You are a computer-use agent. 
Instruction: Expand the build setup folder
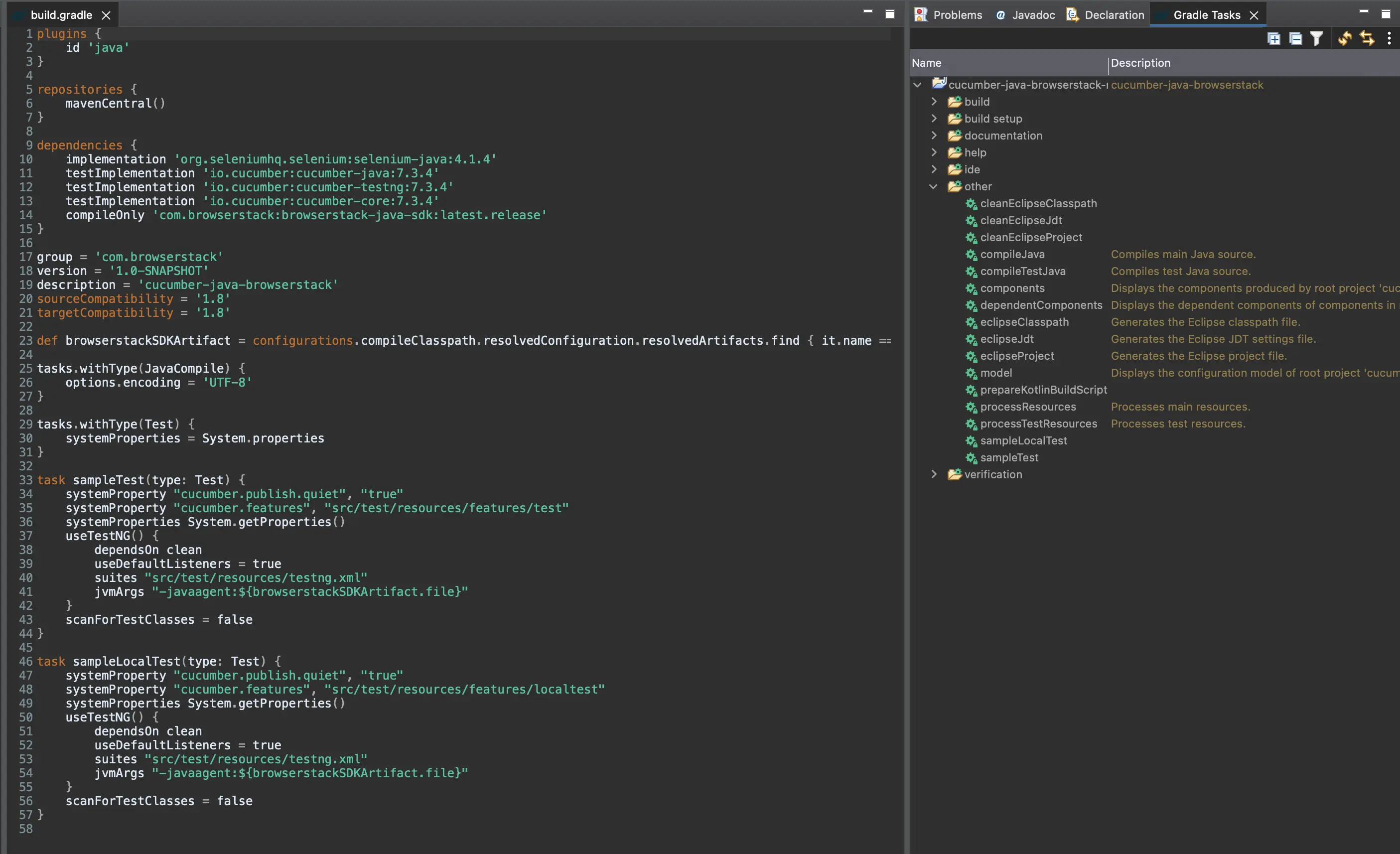(x=934, y=118)
